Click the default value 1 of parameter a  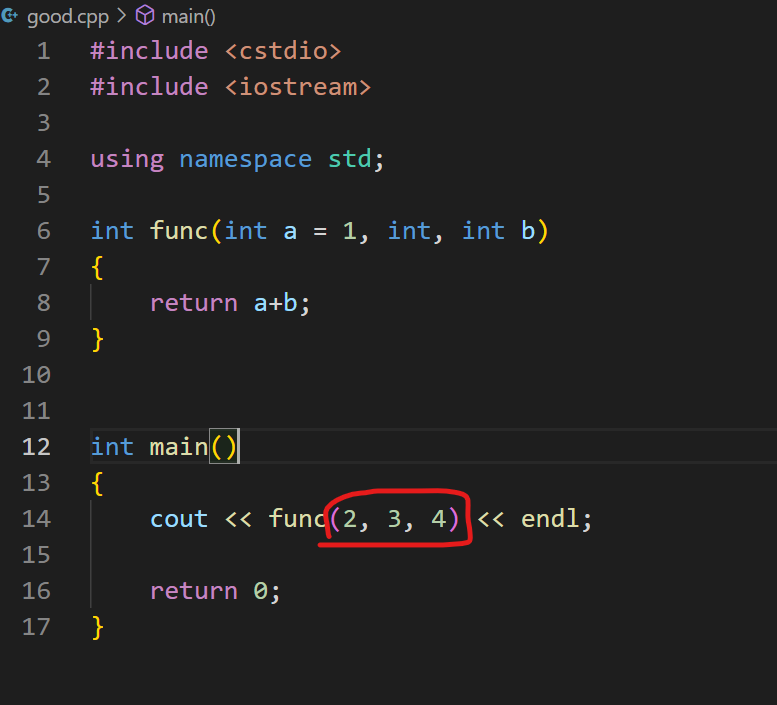pyautogui.click(x=349, y=231)
